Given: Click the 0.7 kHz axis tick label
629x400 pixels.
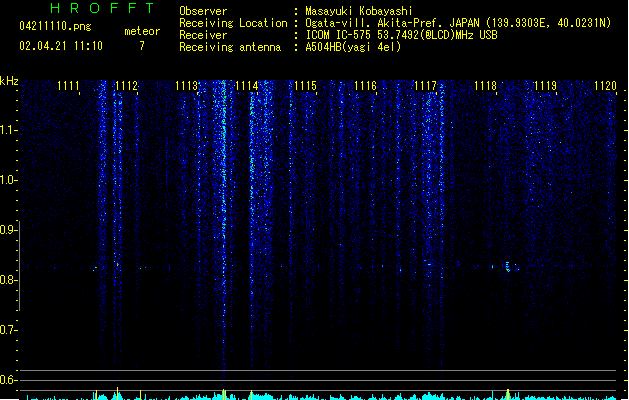Looking at the screenshot, I should point(8,330).
